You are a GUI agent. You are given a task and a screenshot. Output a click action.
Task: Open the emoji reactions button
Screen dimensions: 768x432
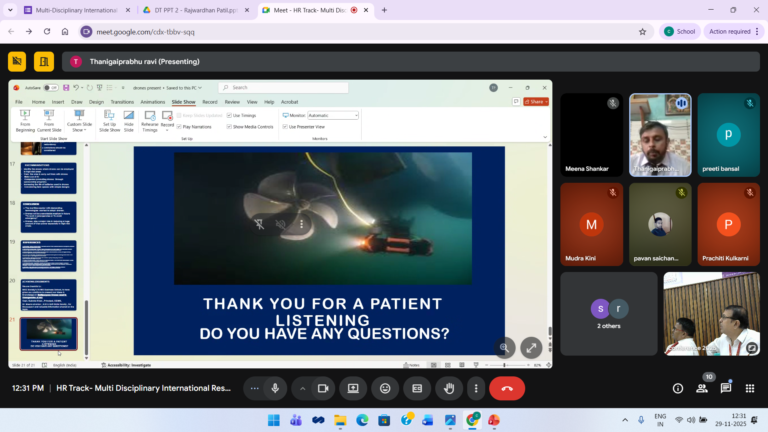tap(385, 388)
